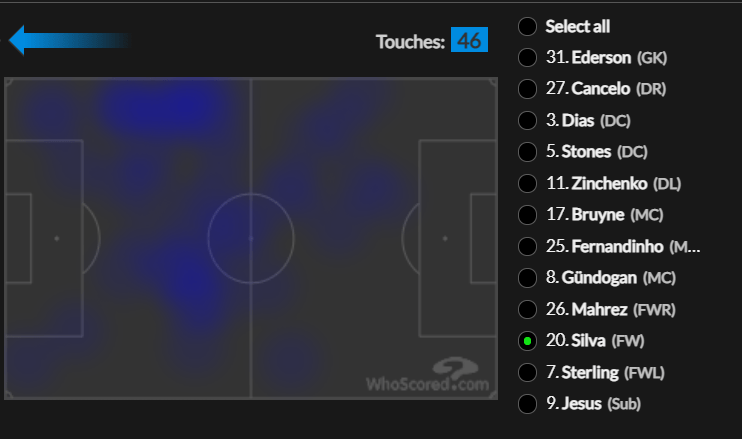Click the center circle on the pitch heatmap
This screenshot has height=439, width=742.
[251, 238]
